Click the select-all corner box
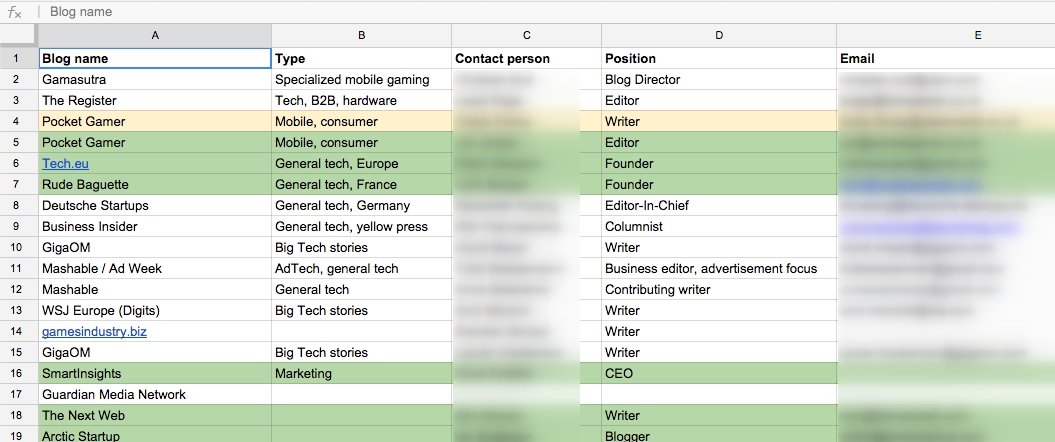Screen dimensions: 1055x442 click(19, 36)
